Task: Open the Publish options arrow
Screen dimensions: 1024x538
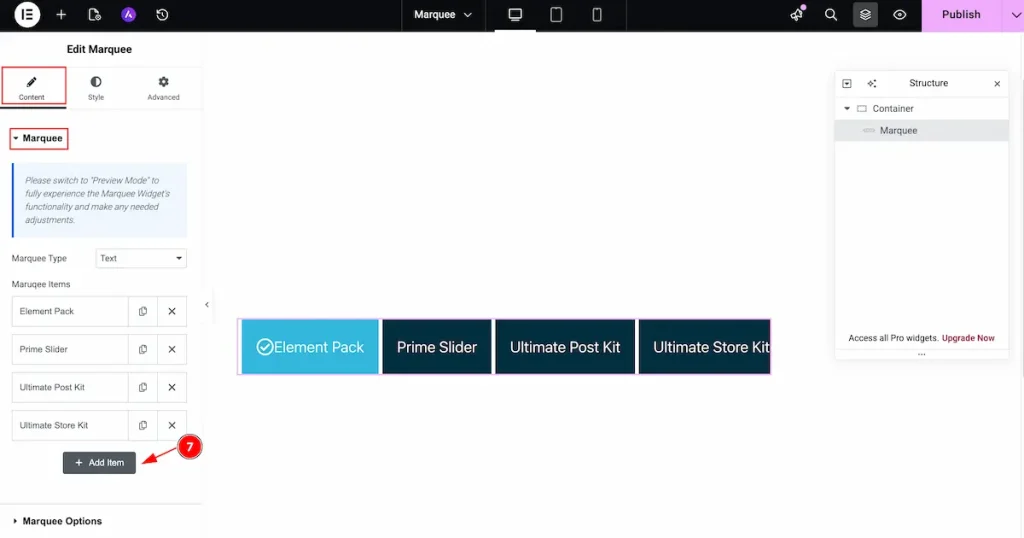Action: pyautogui.click(x=1014, y=14)
